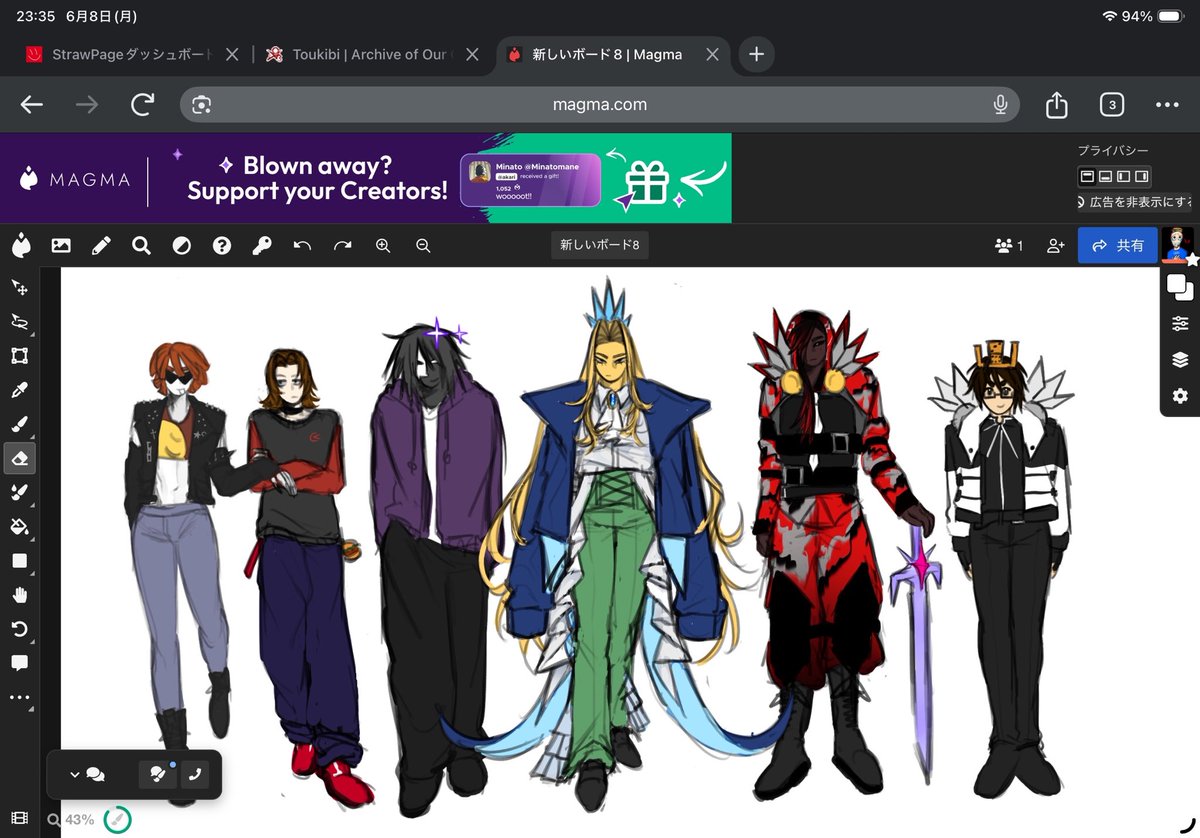Click the 43% zoom level indicator
1200x838 pixels.
pyautogui.click(x=71, y=820)
